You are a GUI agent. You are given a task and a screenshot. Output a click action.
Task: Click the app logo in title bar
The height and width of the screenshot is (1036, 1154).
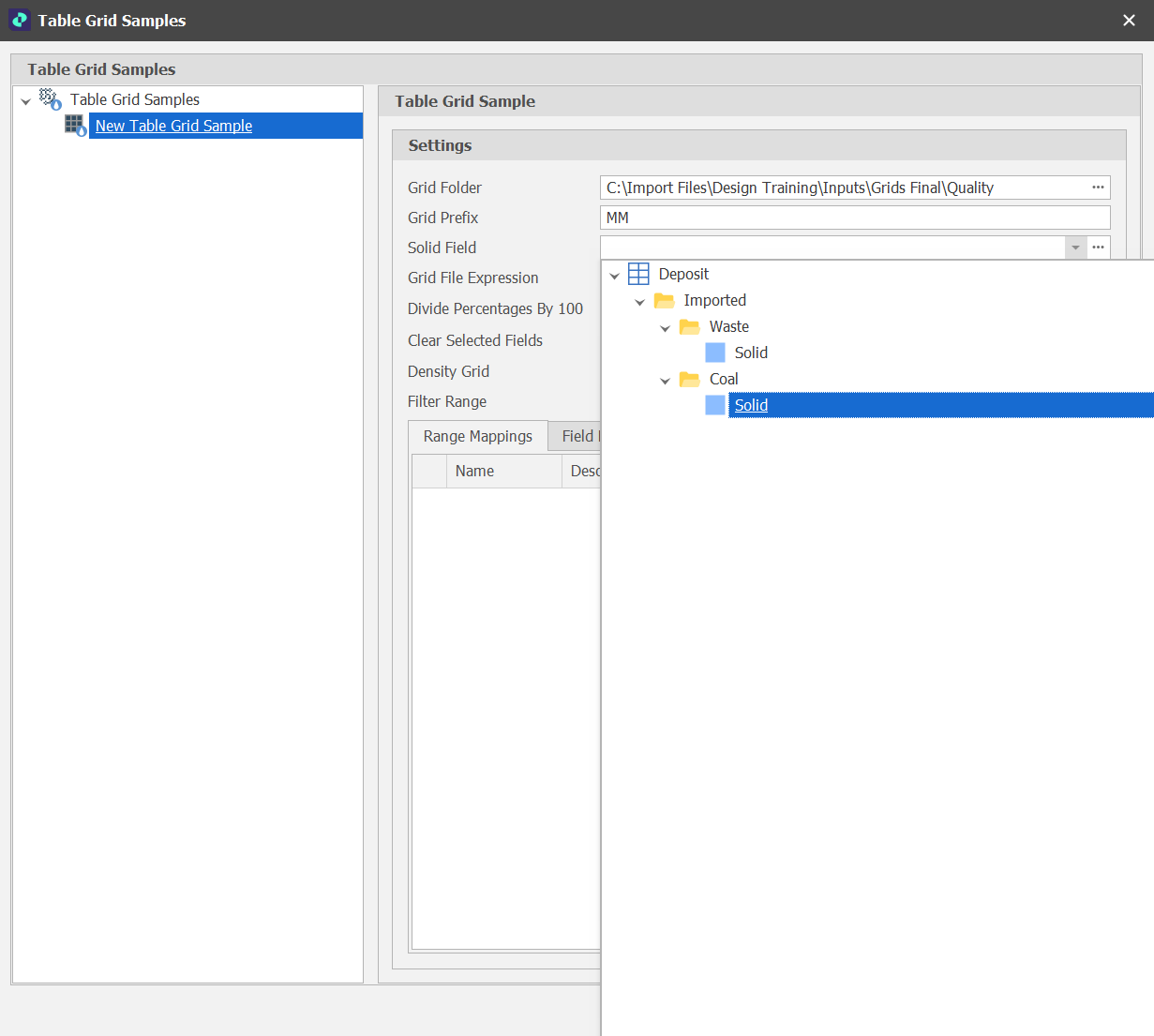click(x=20, y=20)
